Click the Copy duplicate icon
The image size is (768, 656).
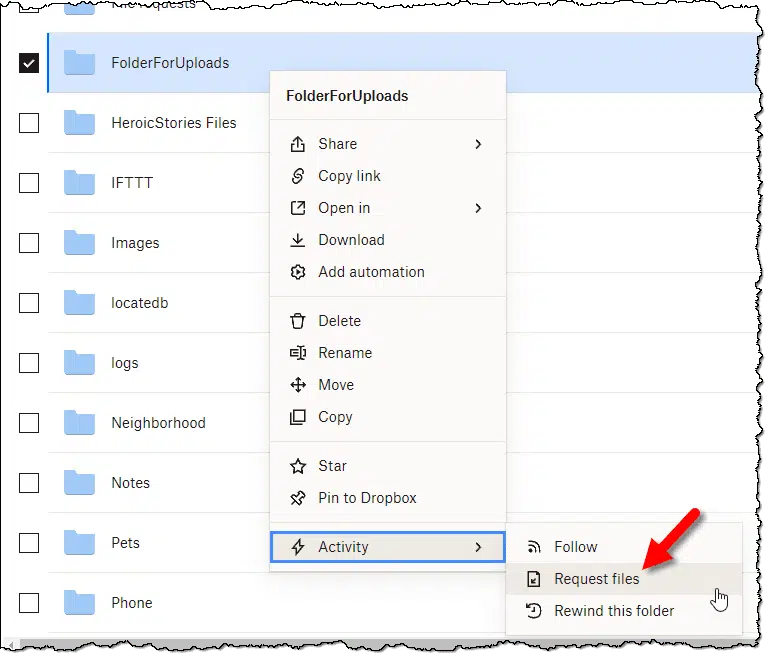[x=298, y=418]
